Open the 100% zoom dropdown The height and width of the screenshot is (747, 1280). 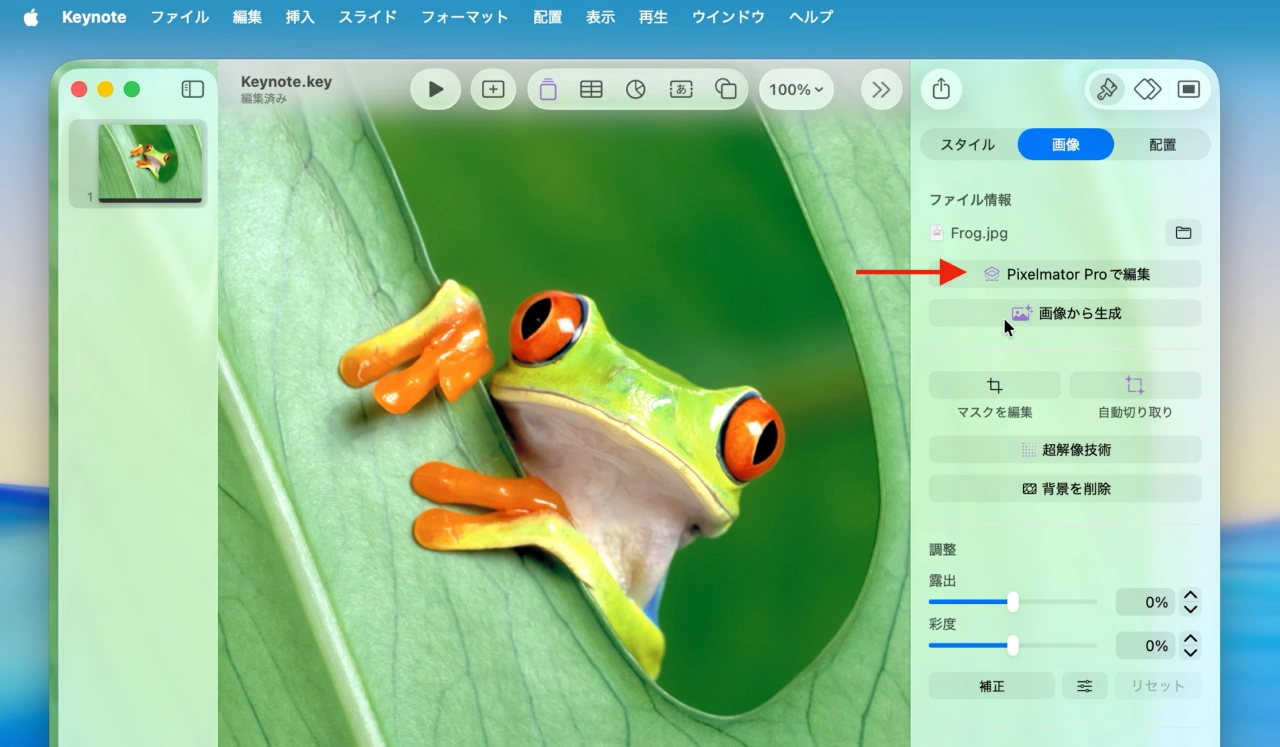(x=796, y=89)
